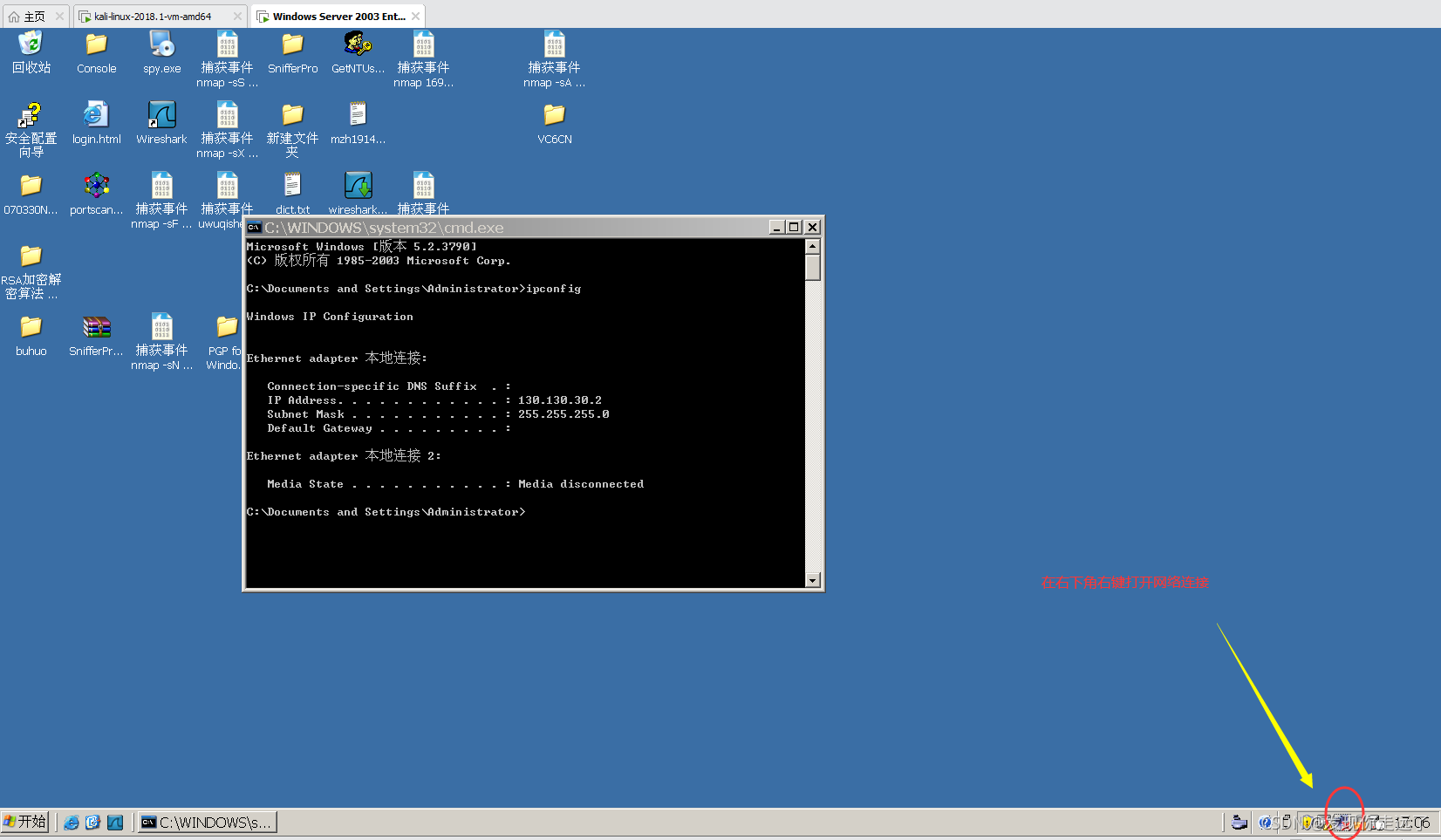Select the capture file nmap -sA
The height and width of the screenshot is (840, 1441).
tap(554, 59)
